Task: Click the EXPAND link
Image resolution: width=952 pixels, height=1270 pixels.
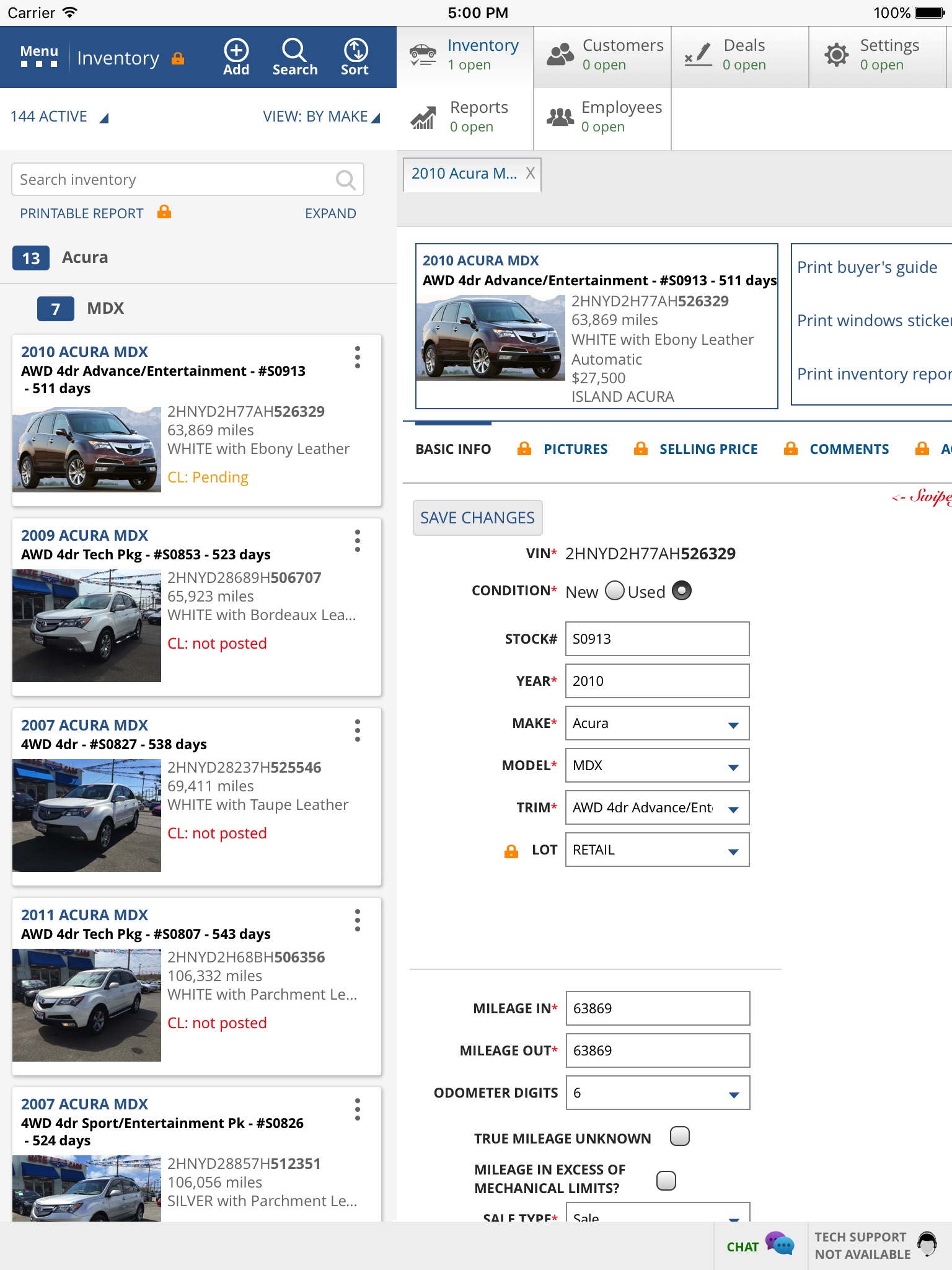Action: [x=330, y=213]
